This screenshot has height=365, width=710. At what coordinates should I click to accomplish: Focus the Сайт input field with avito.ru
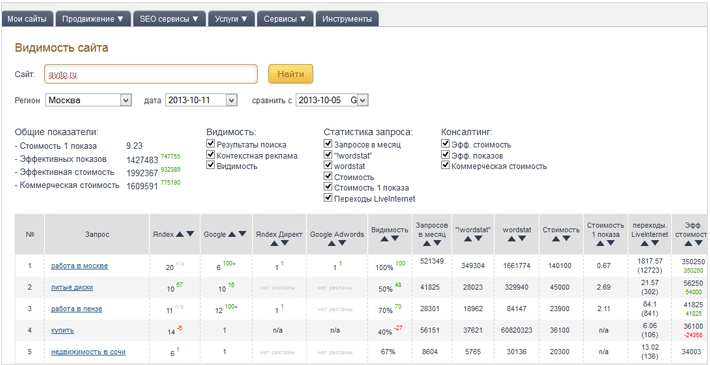(x=151, y=74)
